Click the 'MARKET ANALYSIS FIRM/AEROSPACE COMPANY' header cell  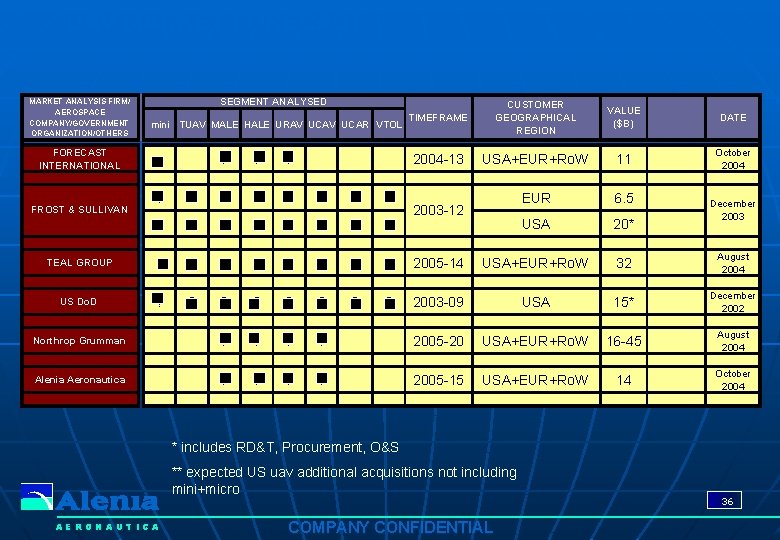80,117
